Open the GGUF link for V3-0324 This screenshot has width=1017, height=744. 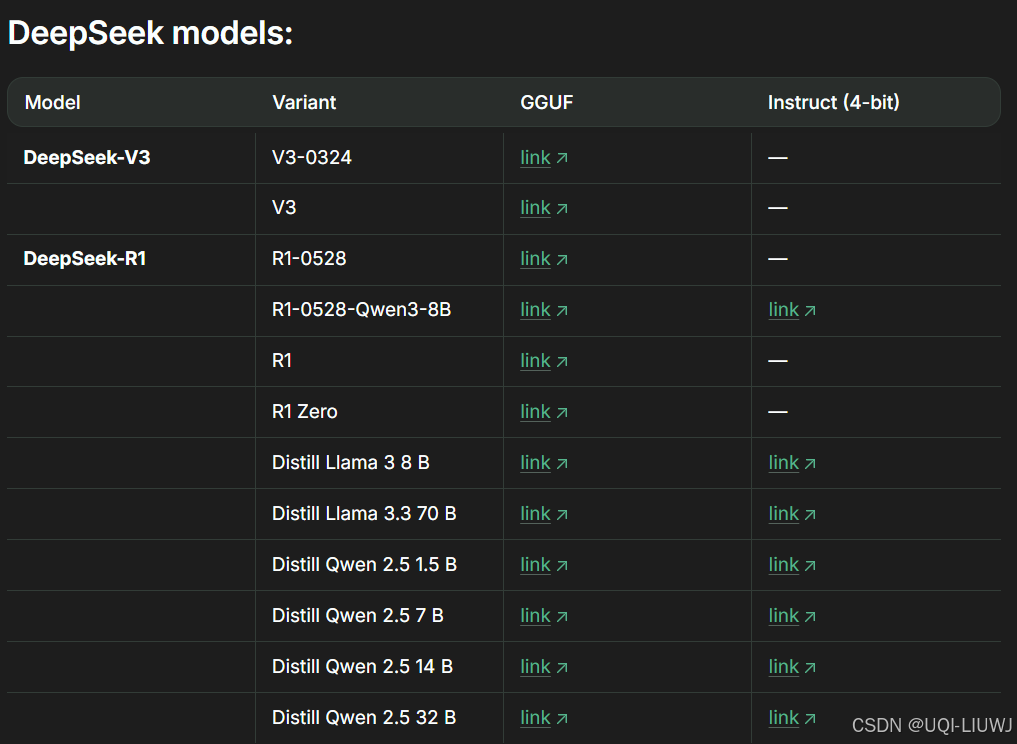coord(544,158)
